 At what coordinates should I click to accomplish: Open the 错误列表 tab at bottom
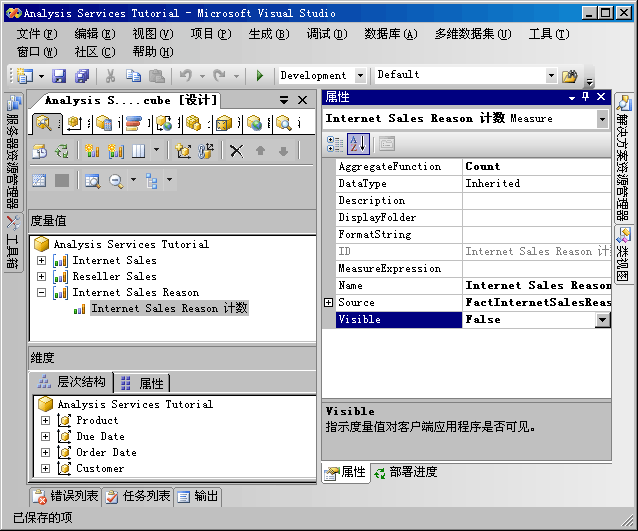tap(66, 496)
